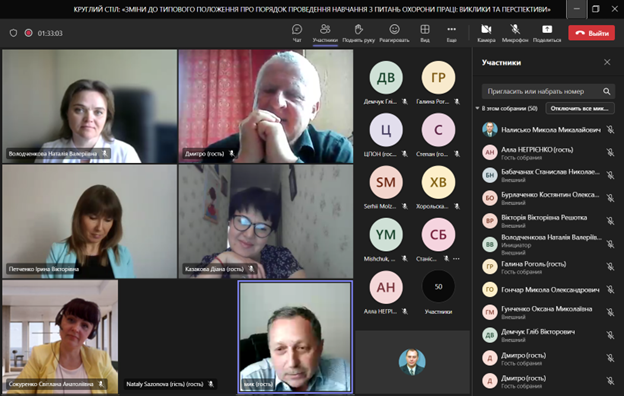Screen dimensions: 624x396
Task: Open the Вид view options
Action: tap(425, 33)
